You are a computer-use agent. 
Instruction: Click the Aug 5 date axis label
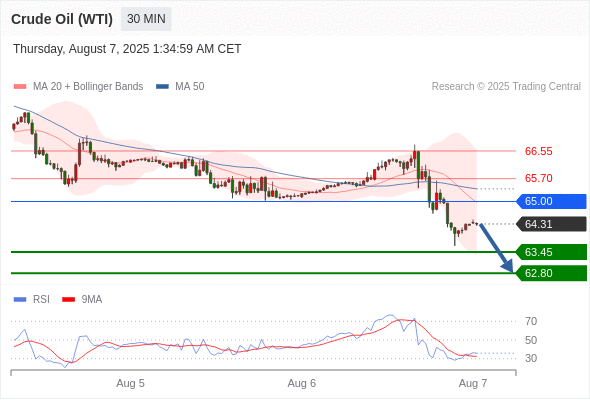click(130, 383)
